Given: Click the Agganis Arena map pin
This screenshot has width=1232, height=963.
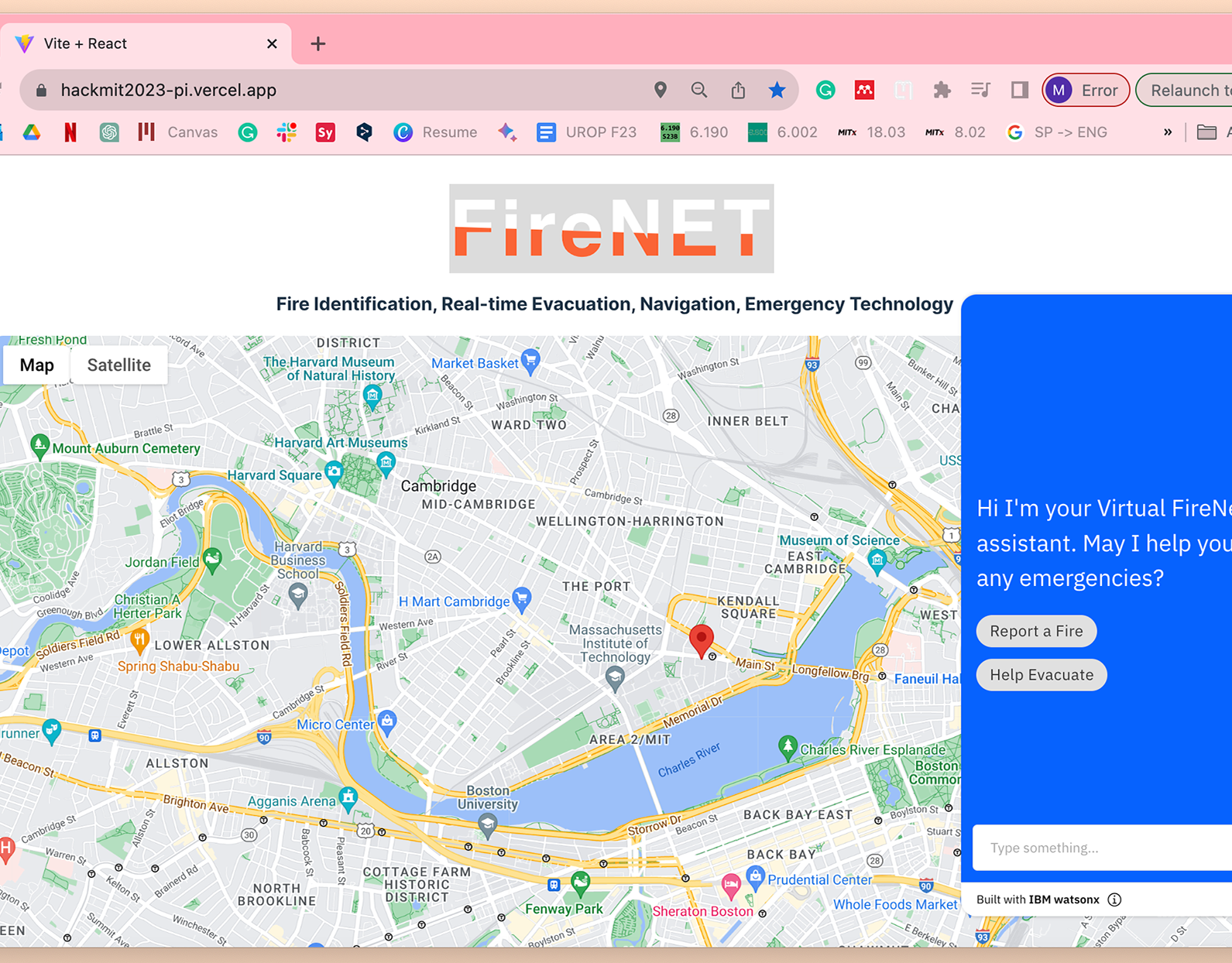Looking at the screenshot, I should tap(348, 798).
